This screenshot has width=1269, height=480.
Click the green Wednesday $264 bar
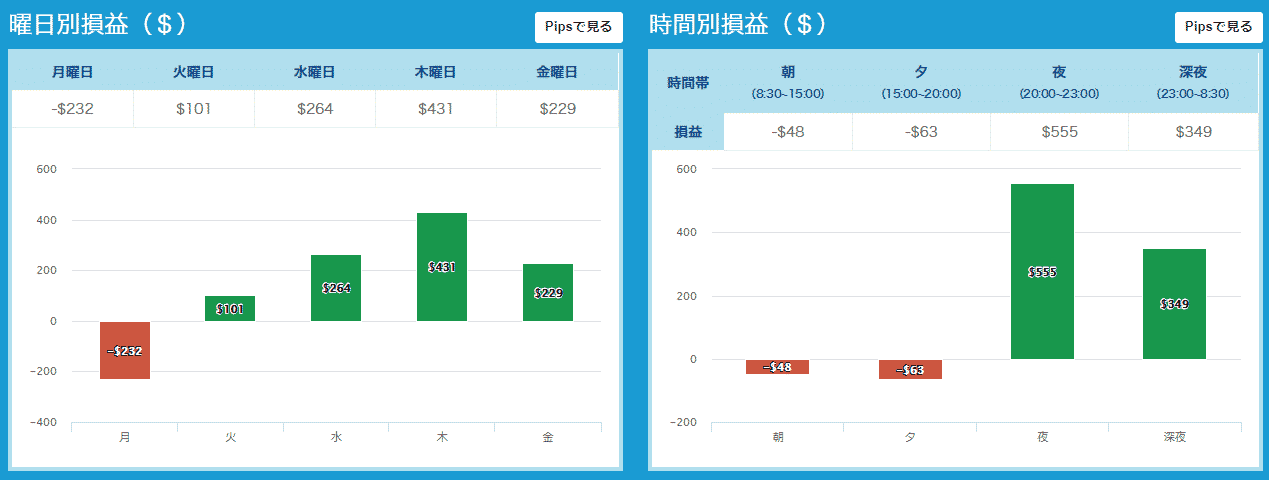[x=336, y=288]
